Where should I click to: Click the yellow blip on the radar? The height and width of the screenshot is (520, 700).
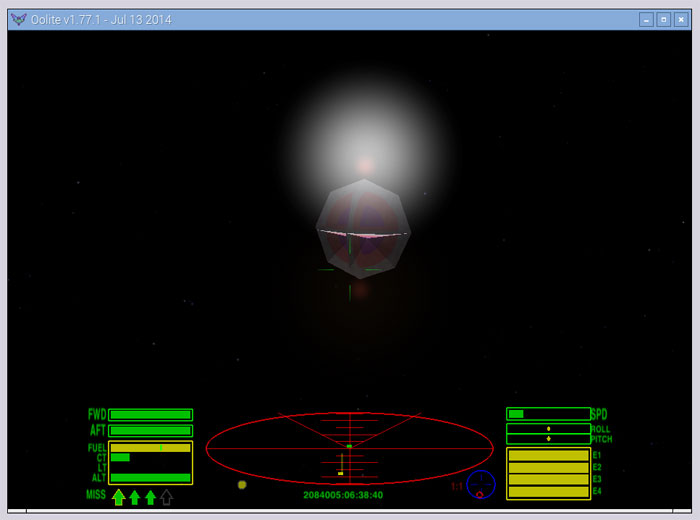pyautogui.click(x=341, y=473)
